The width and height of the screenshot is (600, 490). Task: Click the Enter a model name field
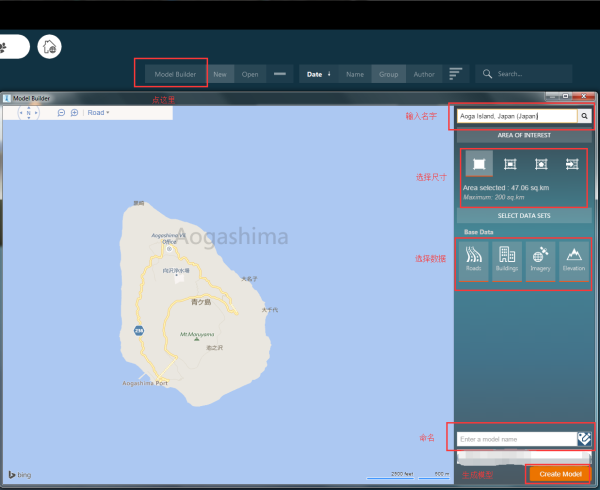517,439
